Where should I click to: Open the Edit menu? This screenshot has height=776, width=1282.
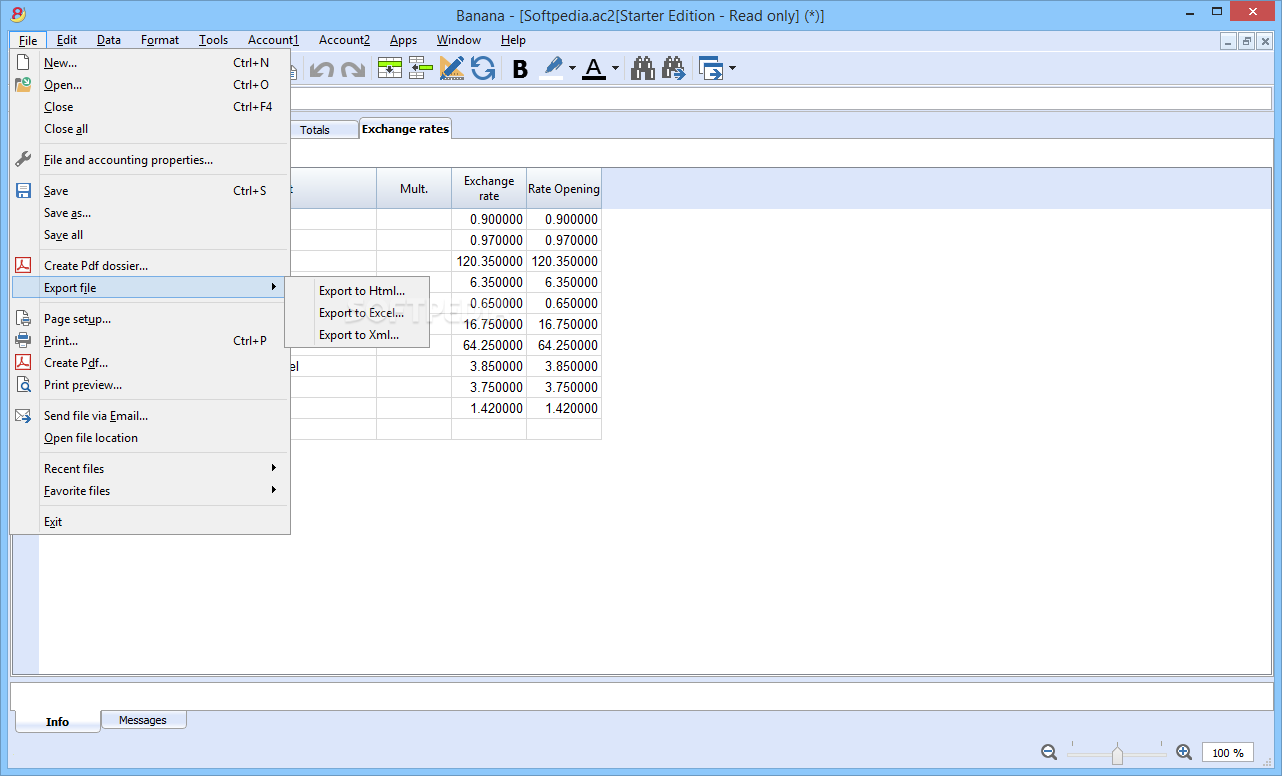click(x=67, y=40)
